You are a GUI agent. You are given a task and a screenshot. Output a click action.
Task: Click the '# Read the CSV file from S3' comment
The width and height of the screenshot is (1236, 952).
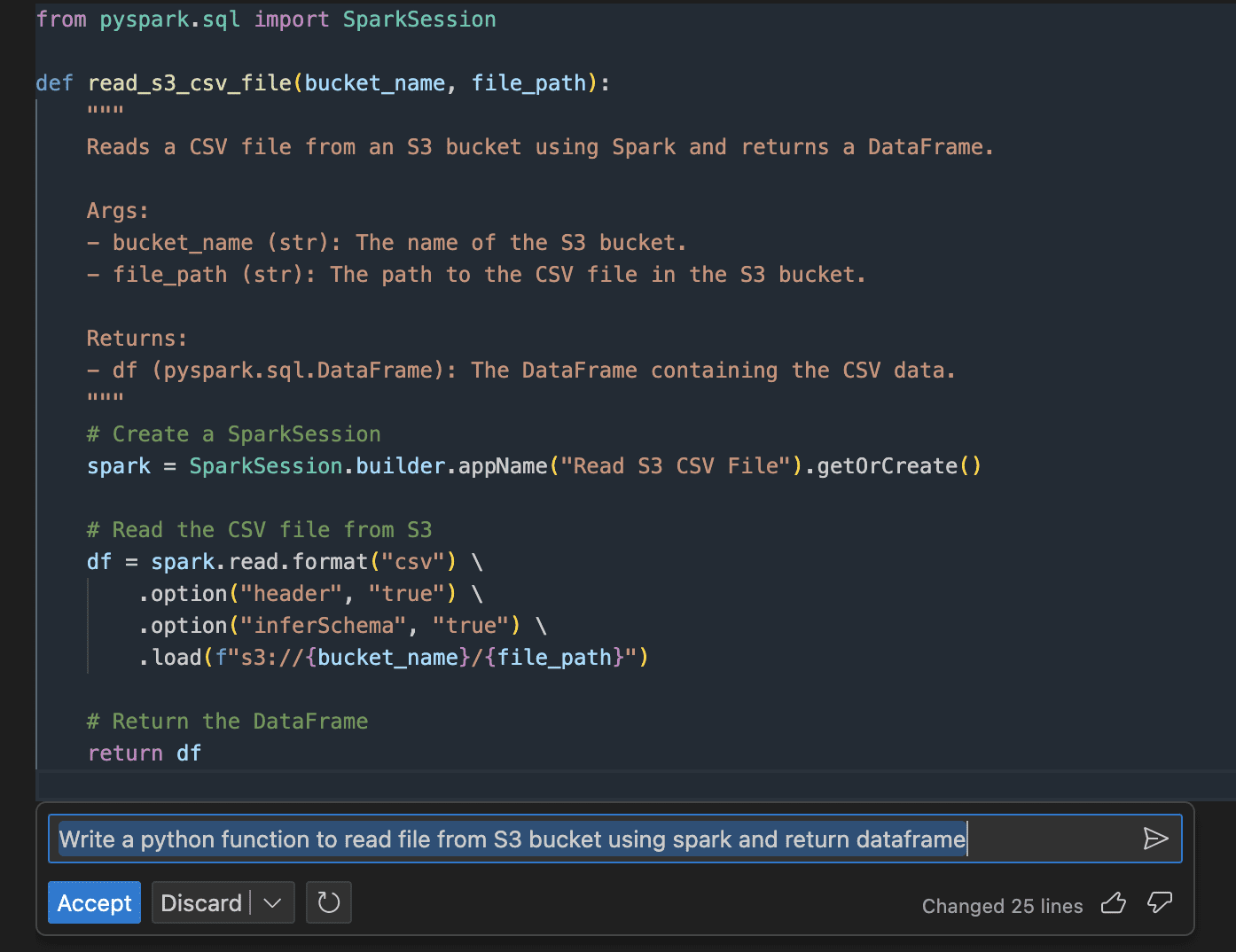259,530
